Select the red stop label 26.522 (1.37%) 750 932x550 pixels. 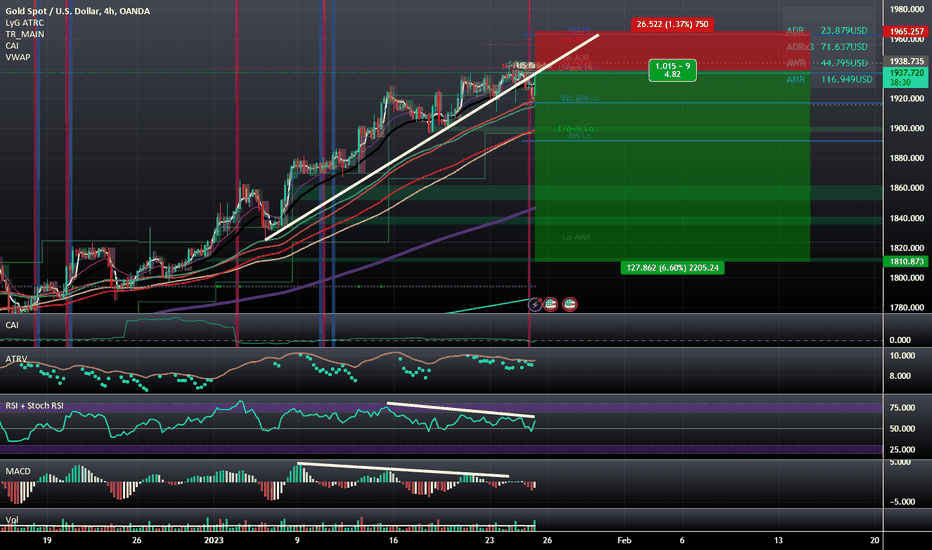pos(672,24)
